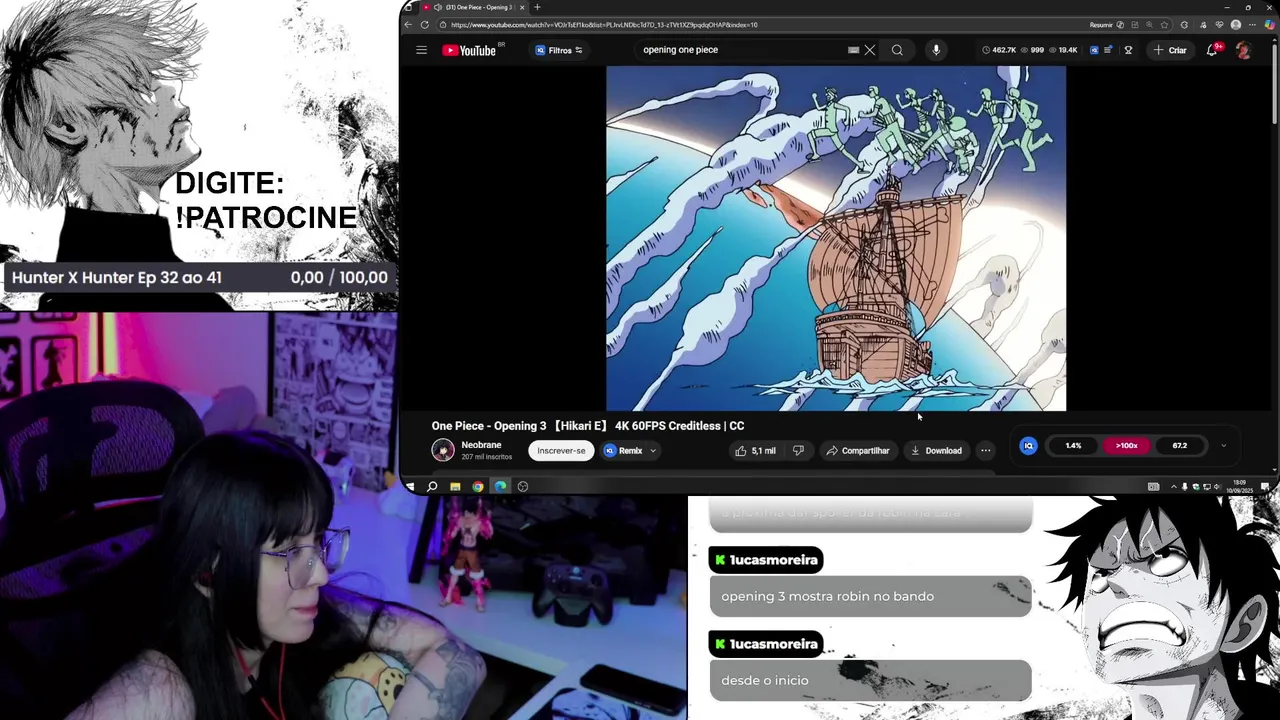Image resolution: width=1280 pixels, height=720 pixels.
Task: Open the taskbar clock and date
Action: coord(1239,486)
